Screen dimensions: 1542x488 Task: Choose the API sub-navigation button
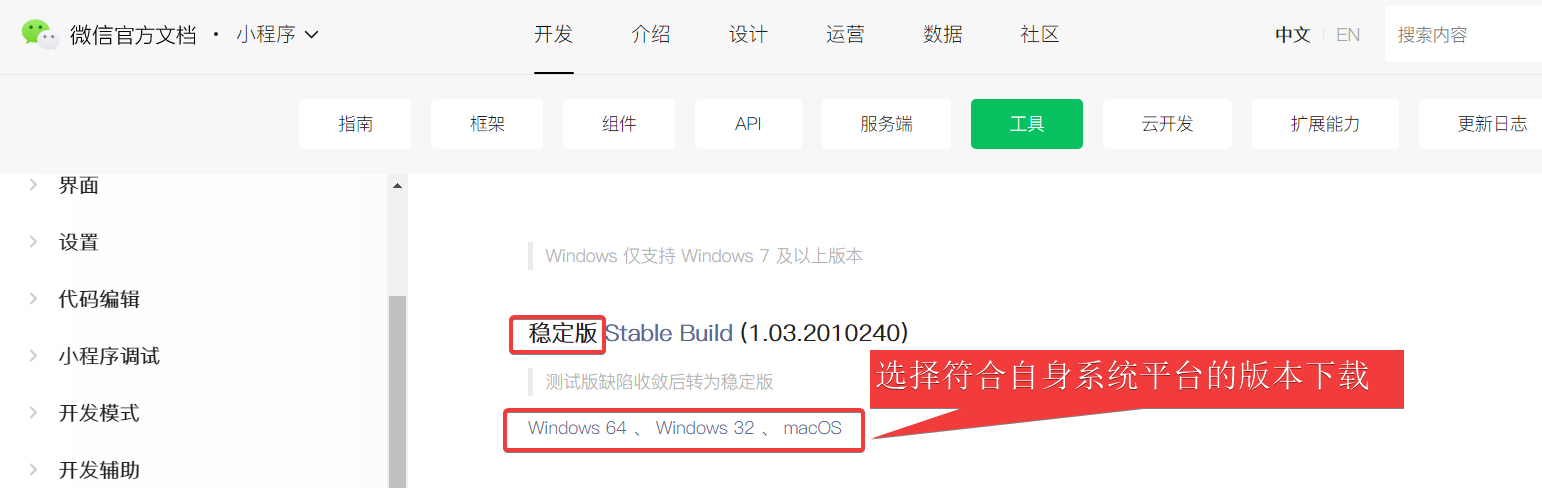pyautogui.click(x=748, y=124)
